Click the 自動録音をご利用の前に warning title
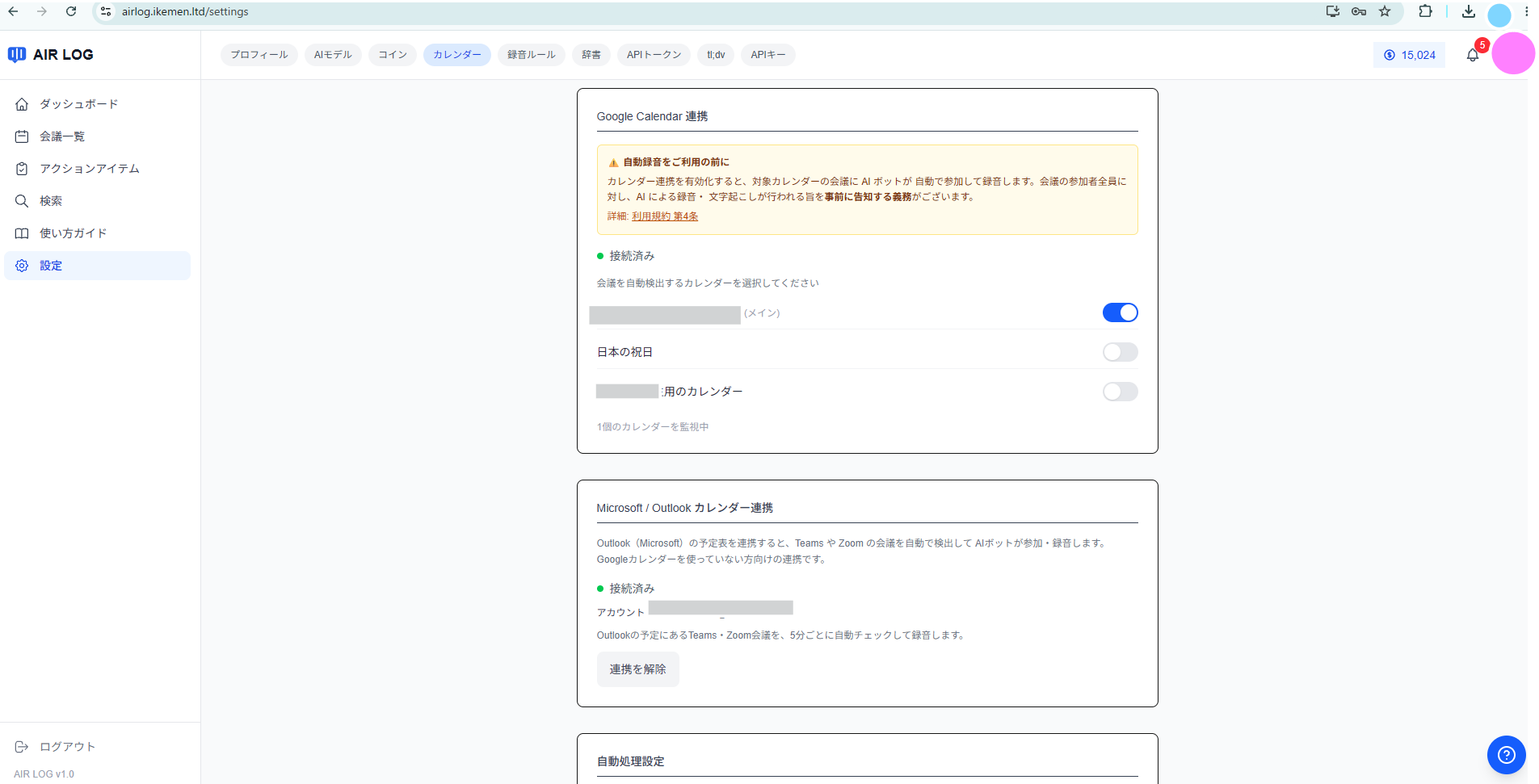 [x=676, y=162]
